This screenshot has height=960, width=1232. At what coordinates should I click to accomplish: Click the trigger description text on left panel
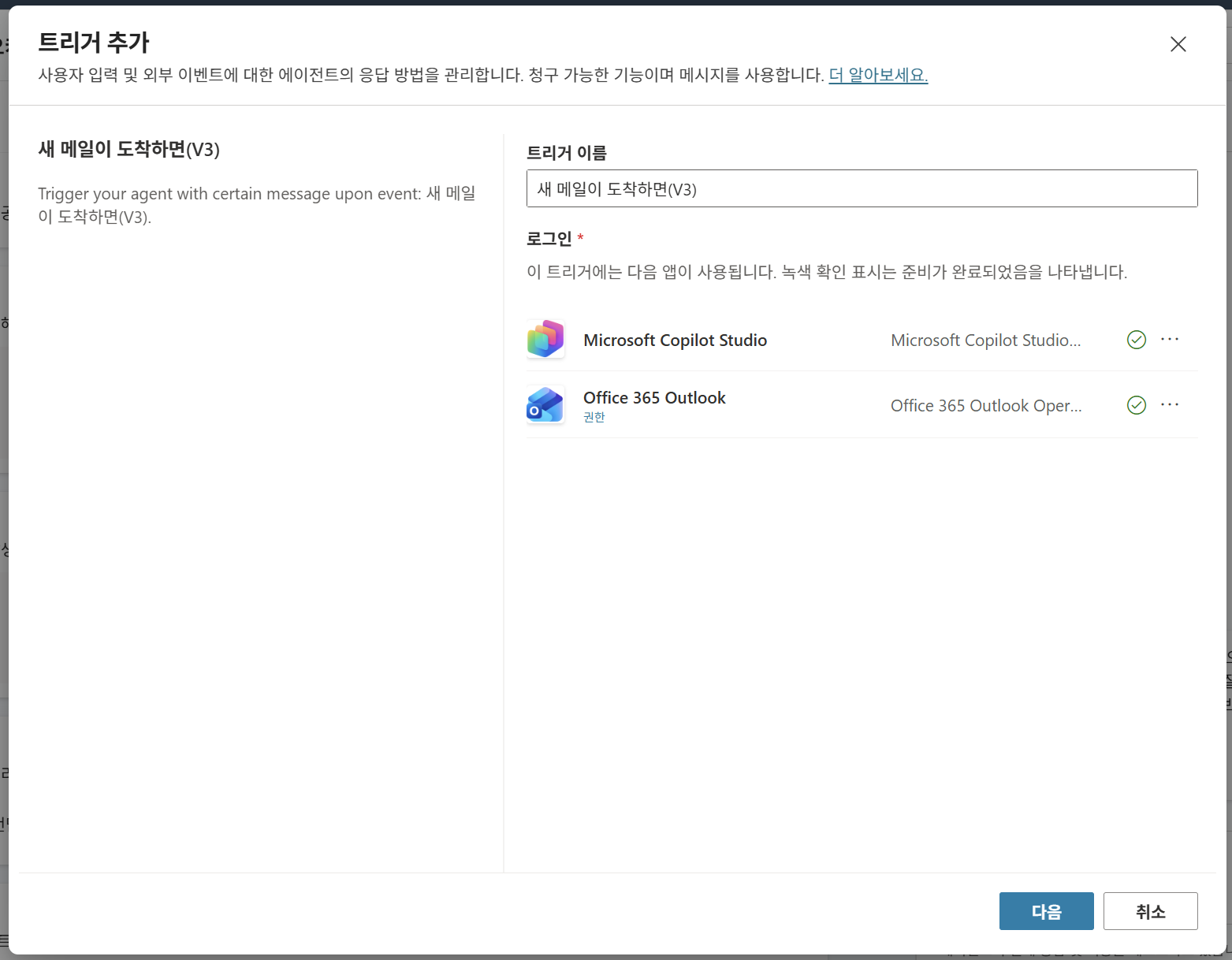point(257,205)
